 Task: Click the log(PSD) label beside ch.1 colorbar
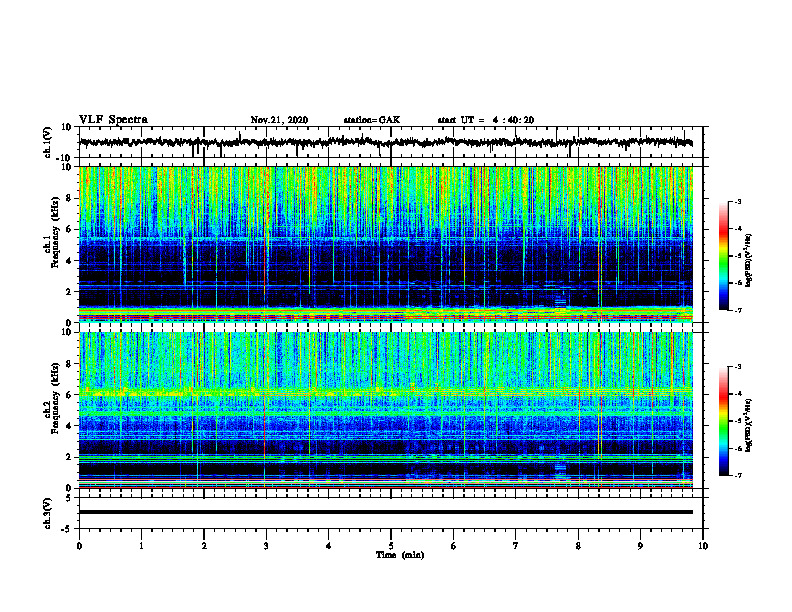pyautogui.click(x=749, y=260)
